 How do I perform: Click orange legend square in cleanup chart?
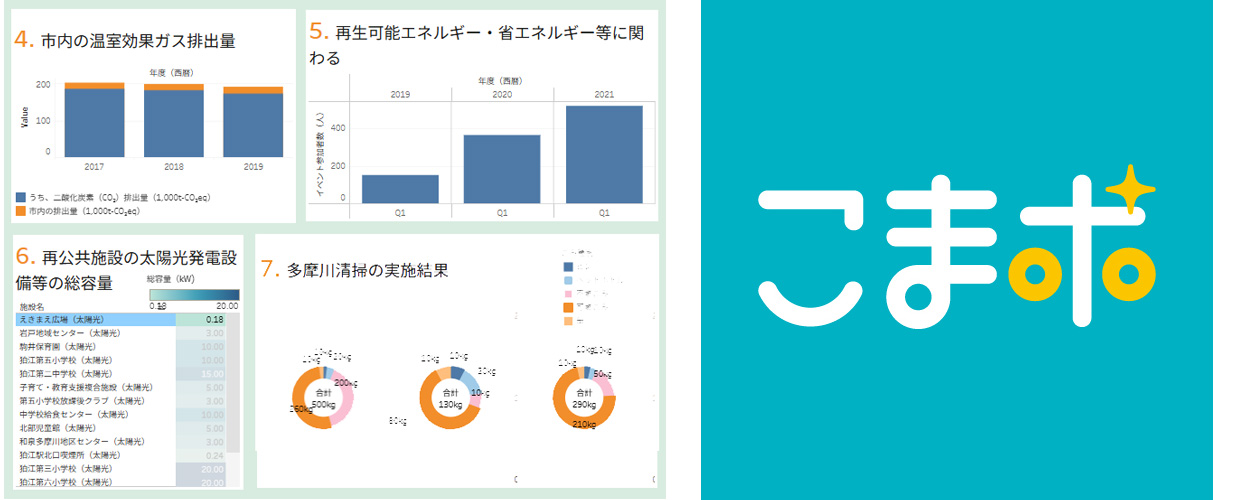point(569,308)
